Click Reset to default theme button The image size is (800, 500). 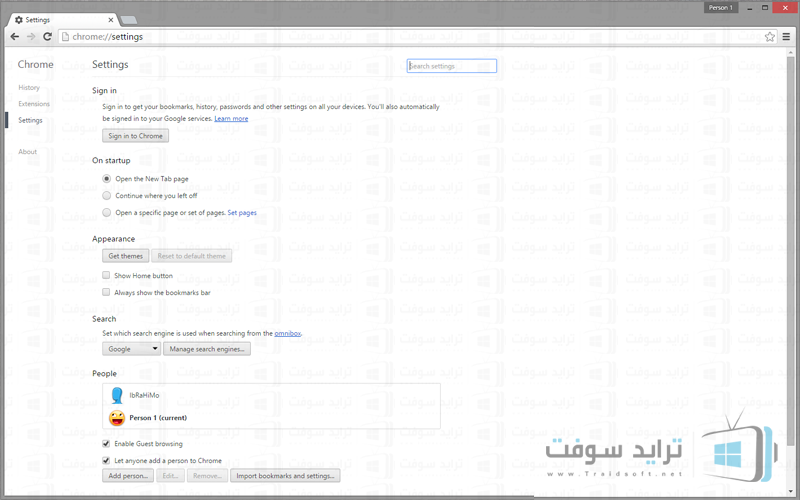[x=191, y=256]
